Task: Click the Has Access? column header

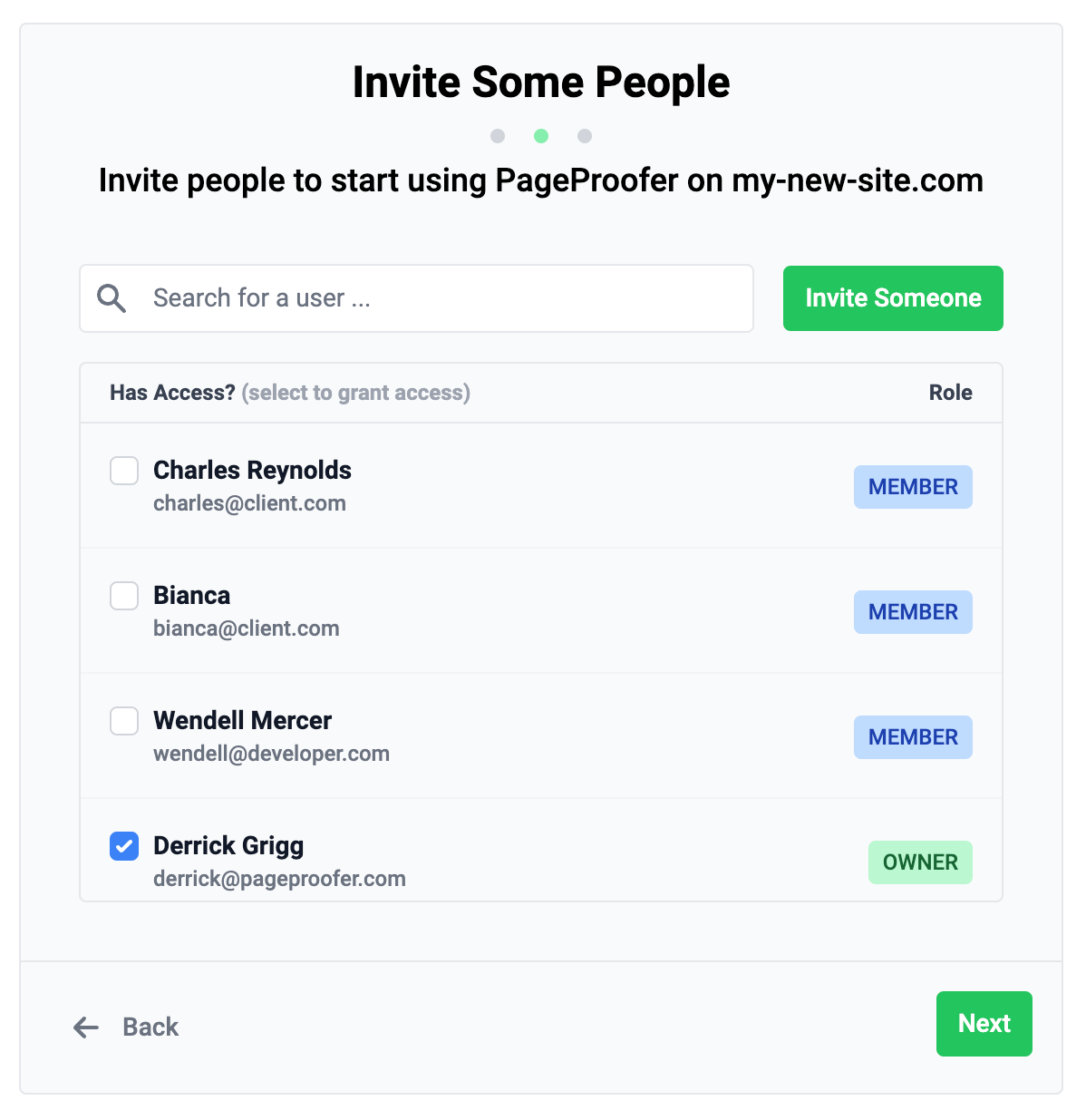Action: [x=172, y=393]
